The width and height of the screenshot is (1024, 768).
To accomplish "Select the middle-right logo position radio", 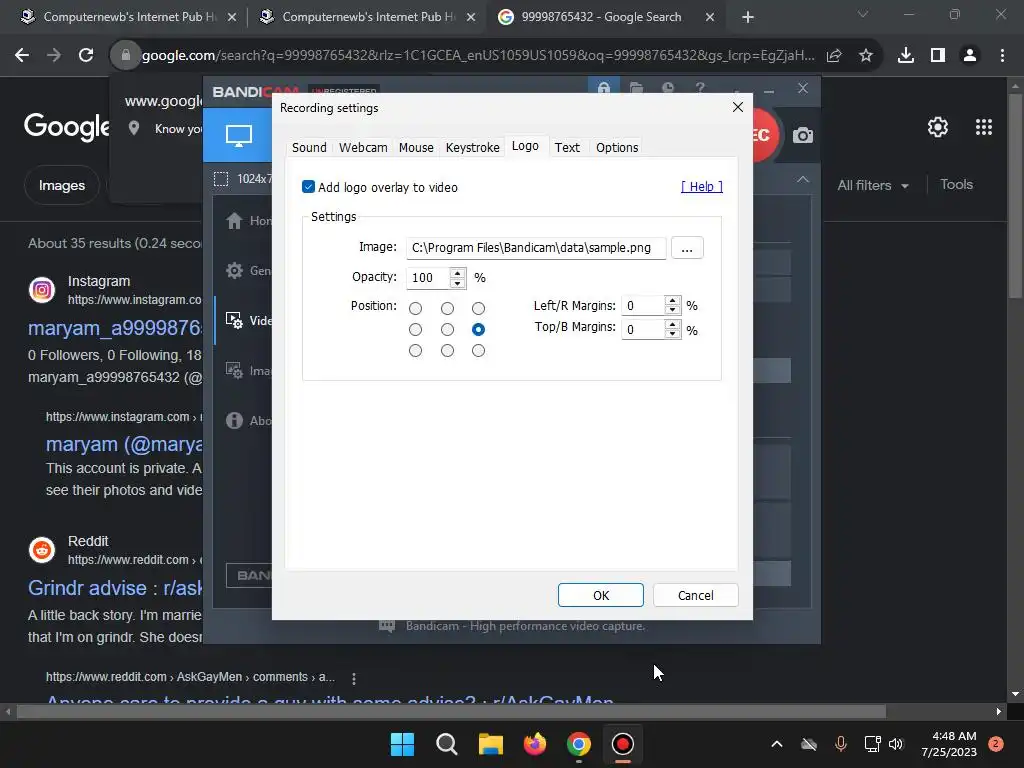I will (479, 330).
